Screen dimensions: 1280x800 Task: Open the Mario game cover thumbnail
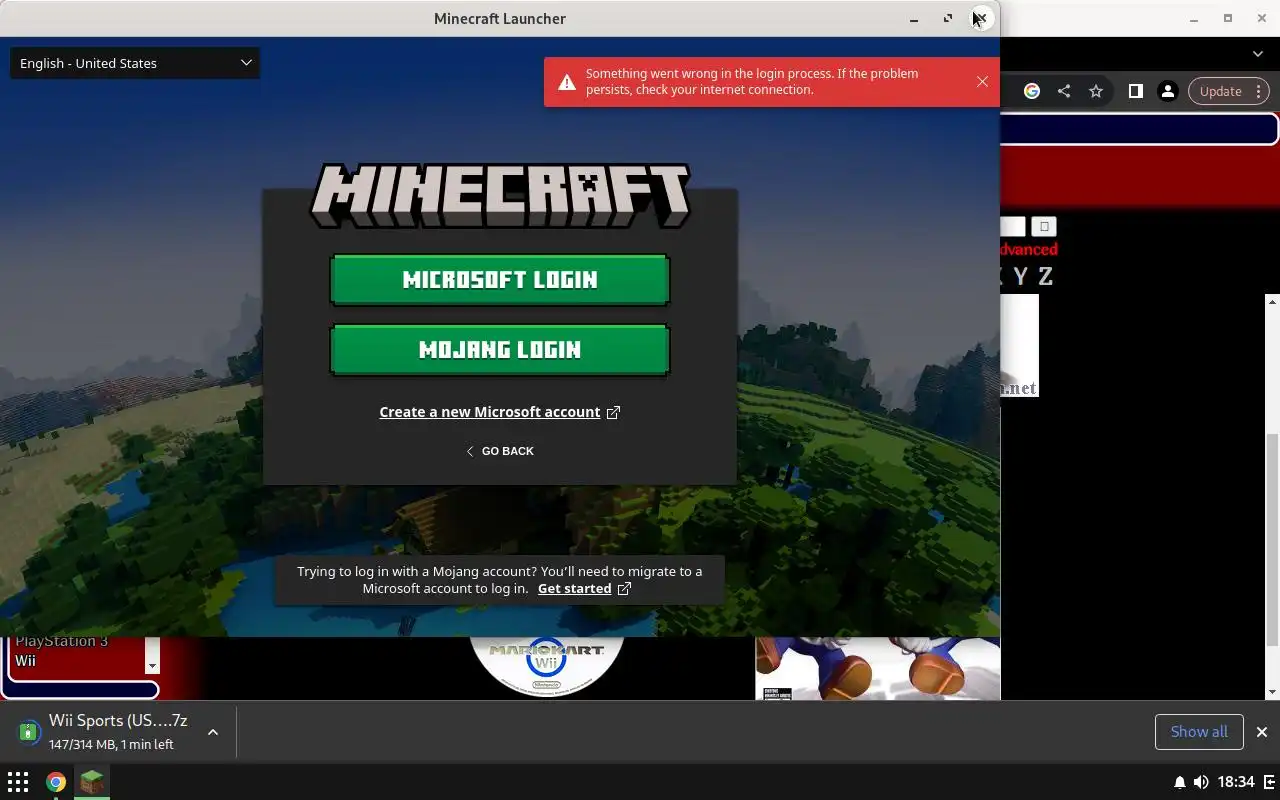tap(877, 668)
